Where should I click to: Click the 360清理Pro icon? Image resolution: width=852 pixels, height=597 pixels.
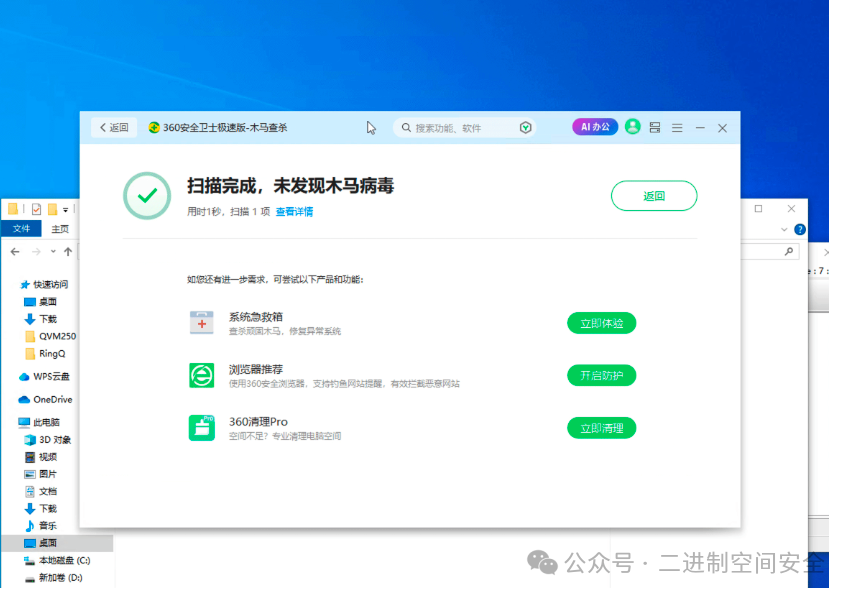click(x=202, y=428)
